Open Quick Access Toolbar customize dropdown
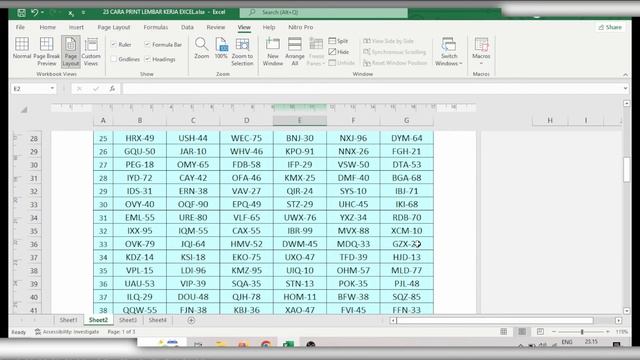Screen dimensions: 640x360 (83, 13)
